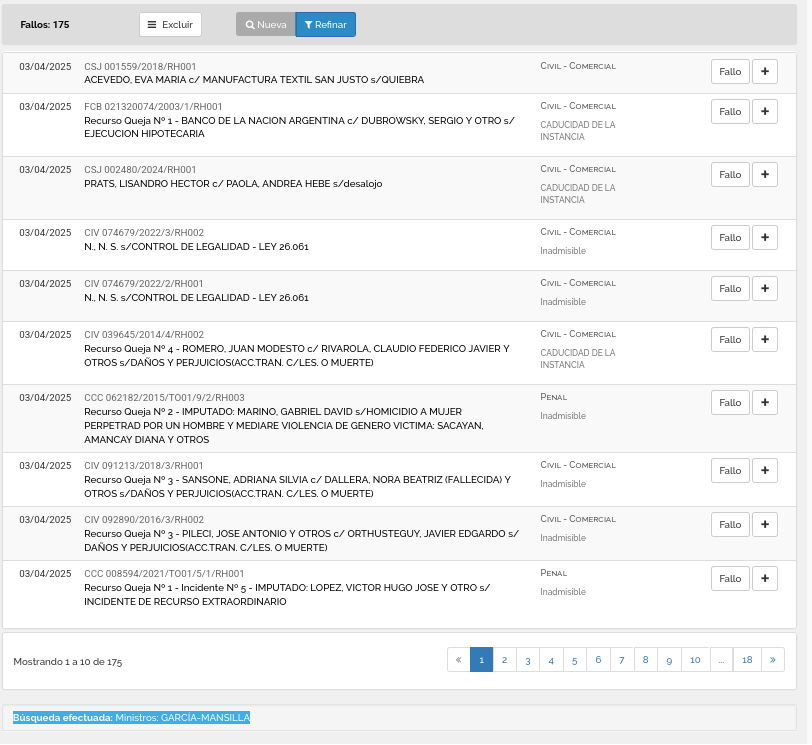
Task: Open Fallo for ROMERO, JUAN MODESTO case
Action: click(x=730, y=340)
